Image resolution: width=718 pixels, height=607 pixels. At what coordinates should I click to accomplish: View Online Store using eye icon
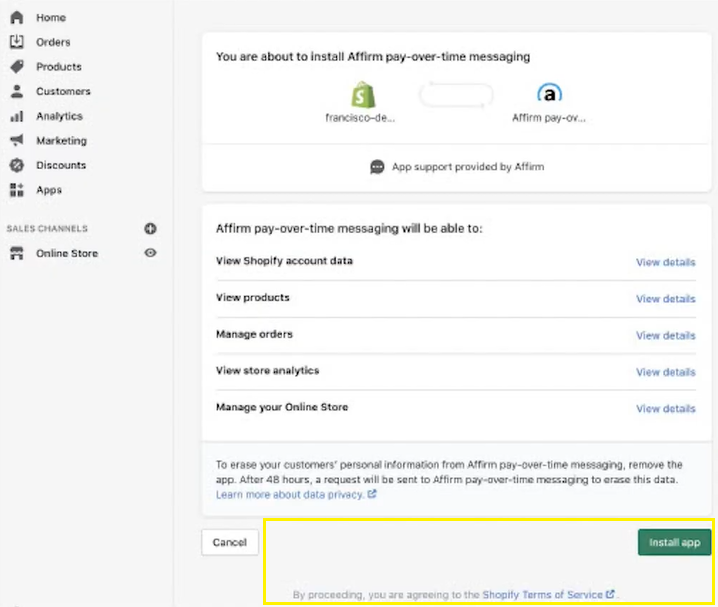click(x=150, y=253)
